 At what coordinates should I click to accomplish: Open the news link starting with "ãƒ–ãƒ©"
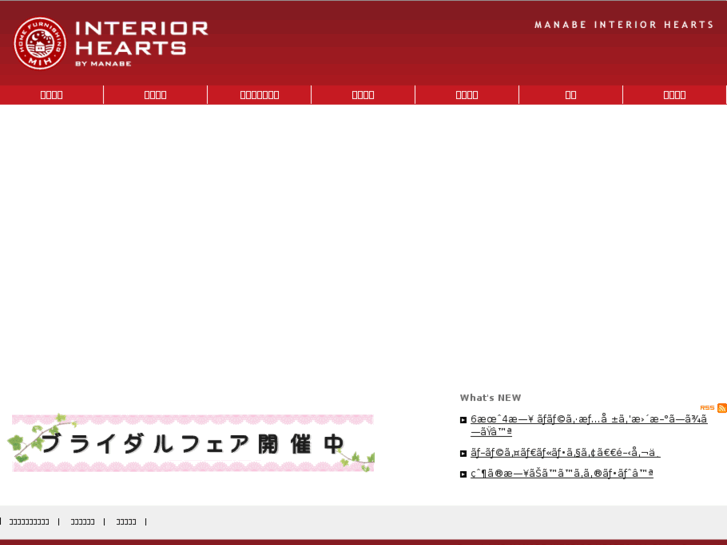(565, 452)
